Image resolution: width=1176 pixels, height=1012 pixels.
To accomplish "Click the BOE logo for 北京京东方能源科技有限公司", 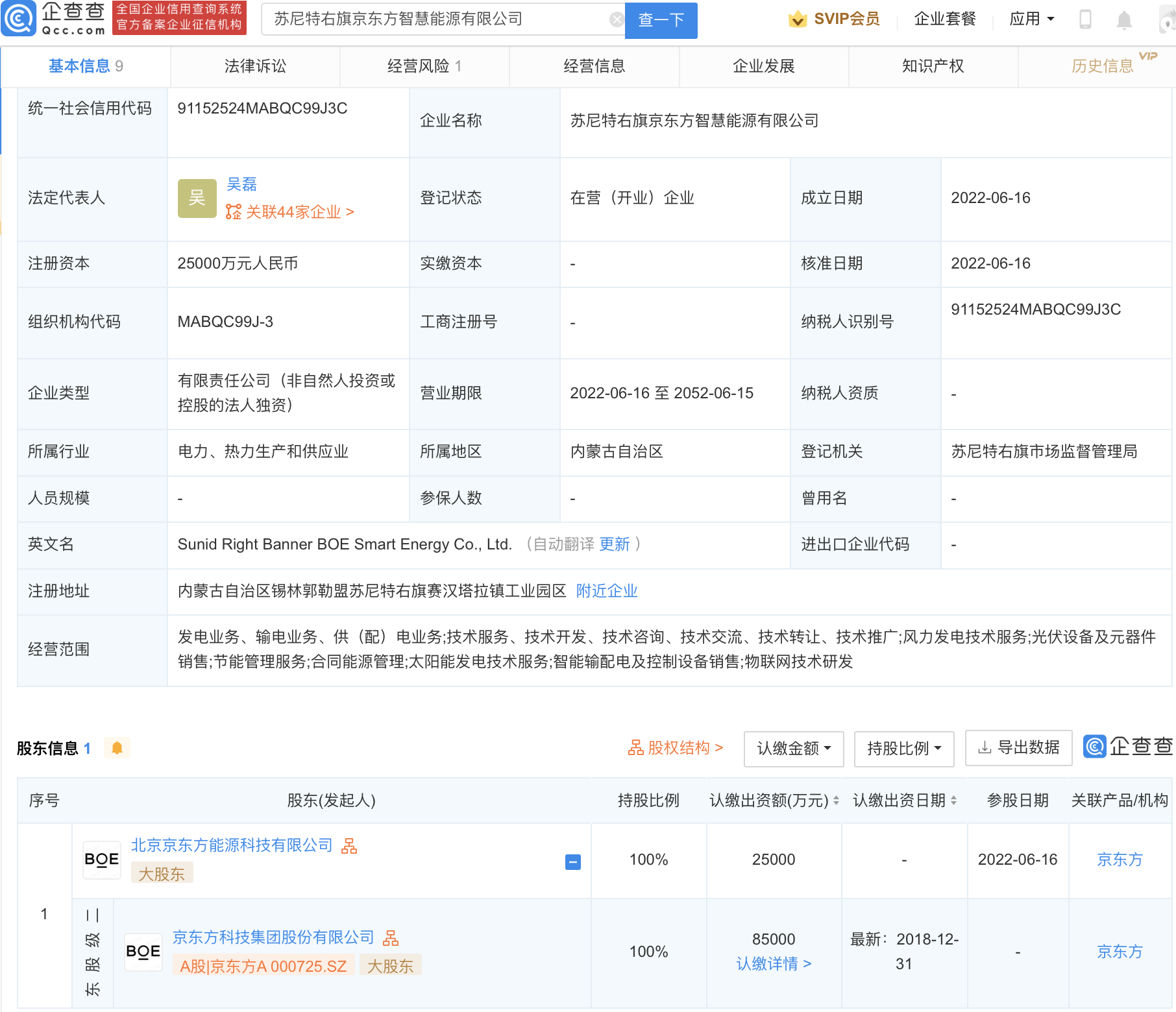I will click(x=102, y=860).
